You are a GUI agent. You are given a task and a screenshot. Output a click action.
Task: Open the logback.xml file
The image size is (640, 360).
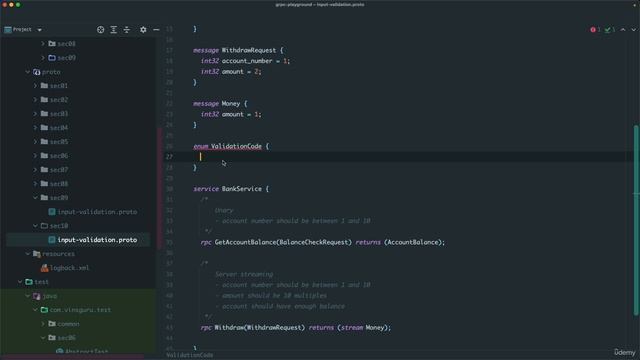pos(69,268)
